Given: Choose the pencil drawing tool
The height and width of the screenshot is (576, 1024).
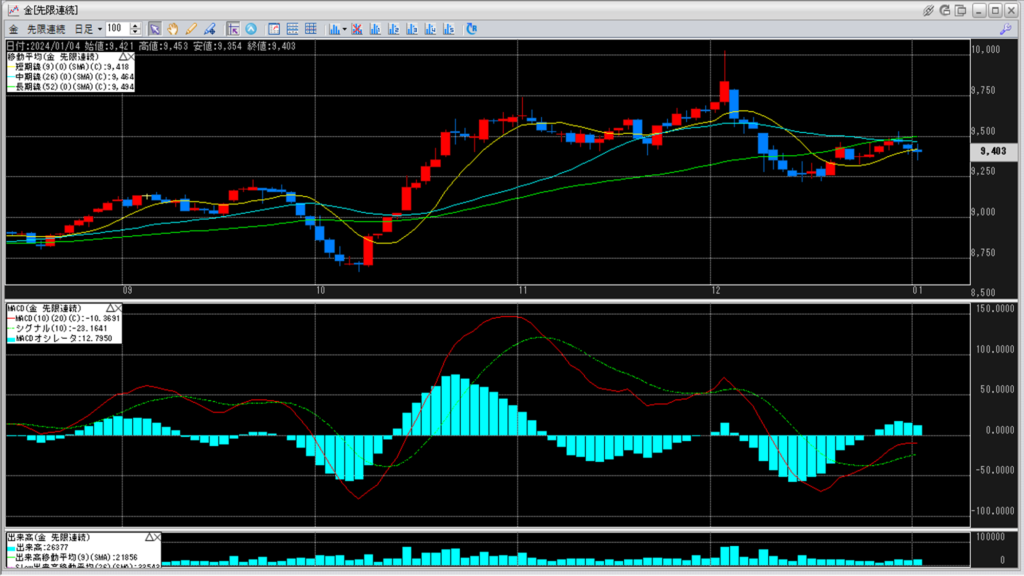Looking at the screenshot, I should pyautogui.click(x=190, y=29).
